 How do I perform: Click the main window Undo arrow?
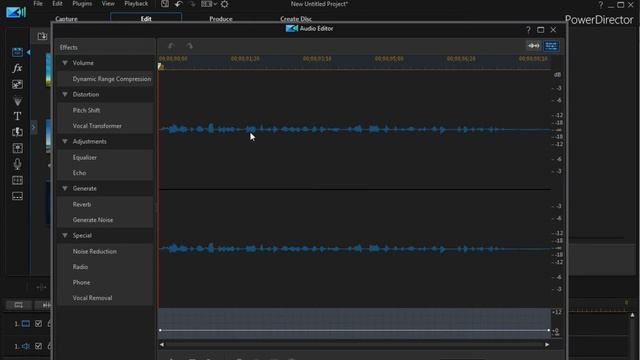(x=178, y=4)
